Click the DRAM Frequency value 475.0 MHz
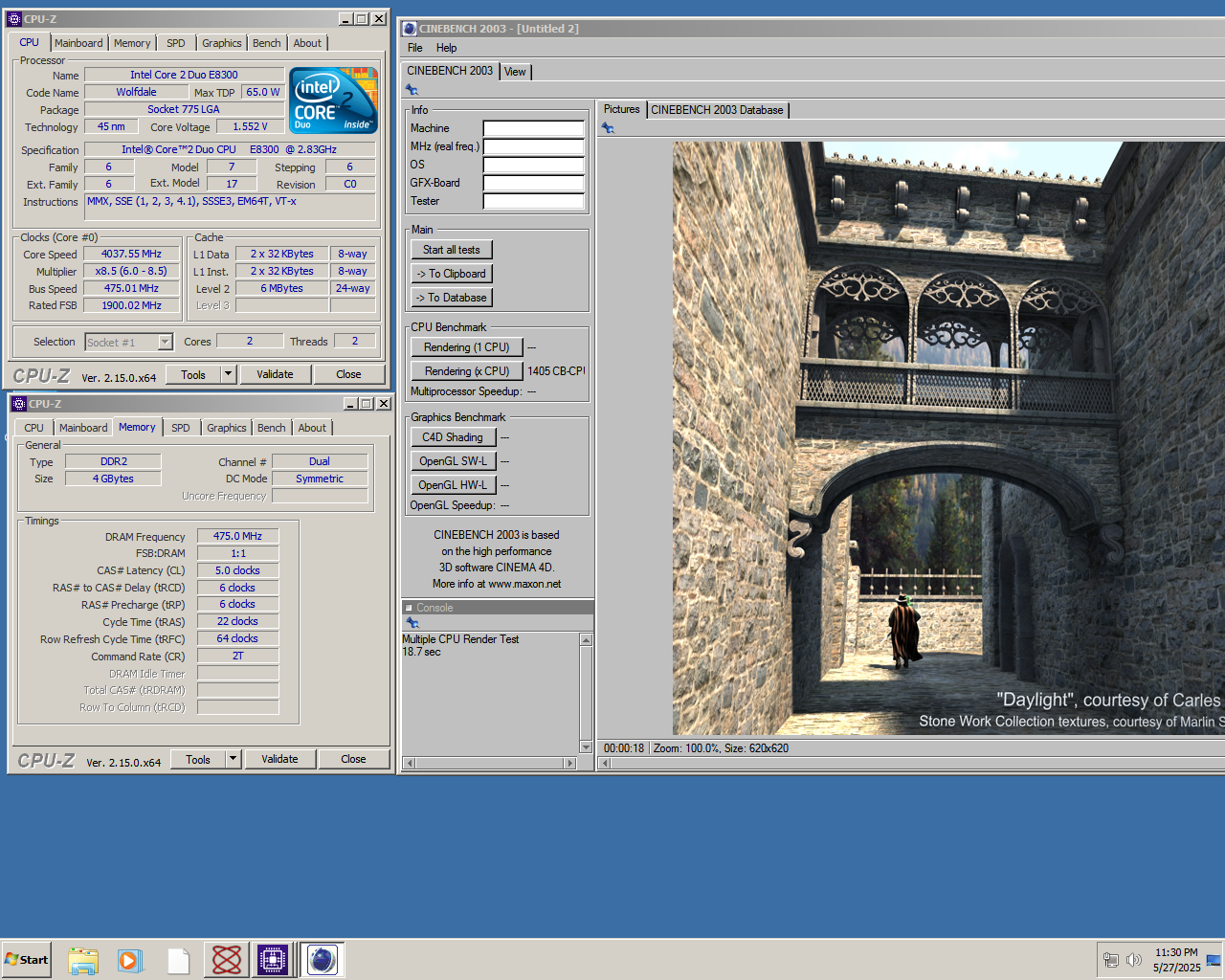The image size is (1225, 980). click(x=237, y=536)
